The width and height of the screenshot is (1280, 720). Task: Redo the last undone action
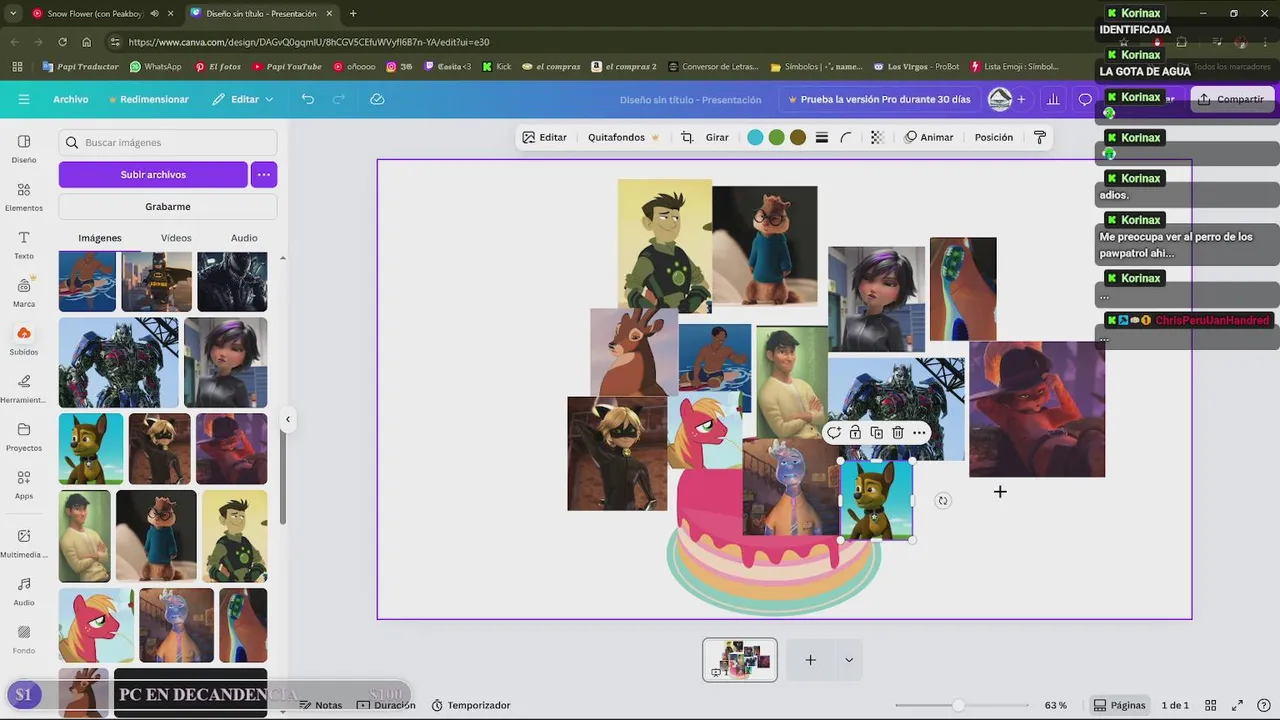[339, 99]
